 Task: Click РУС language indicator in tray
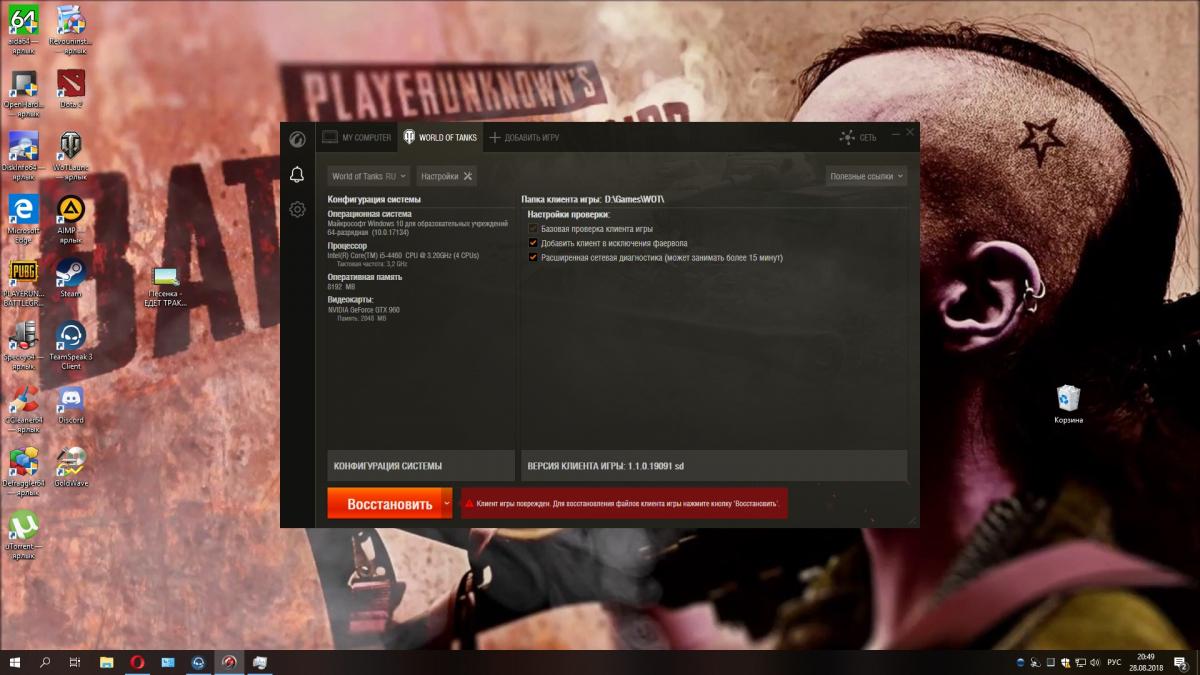click(1113, 662)
